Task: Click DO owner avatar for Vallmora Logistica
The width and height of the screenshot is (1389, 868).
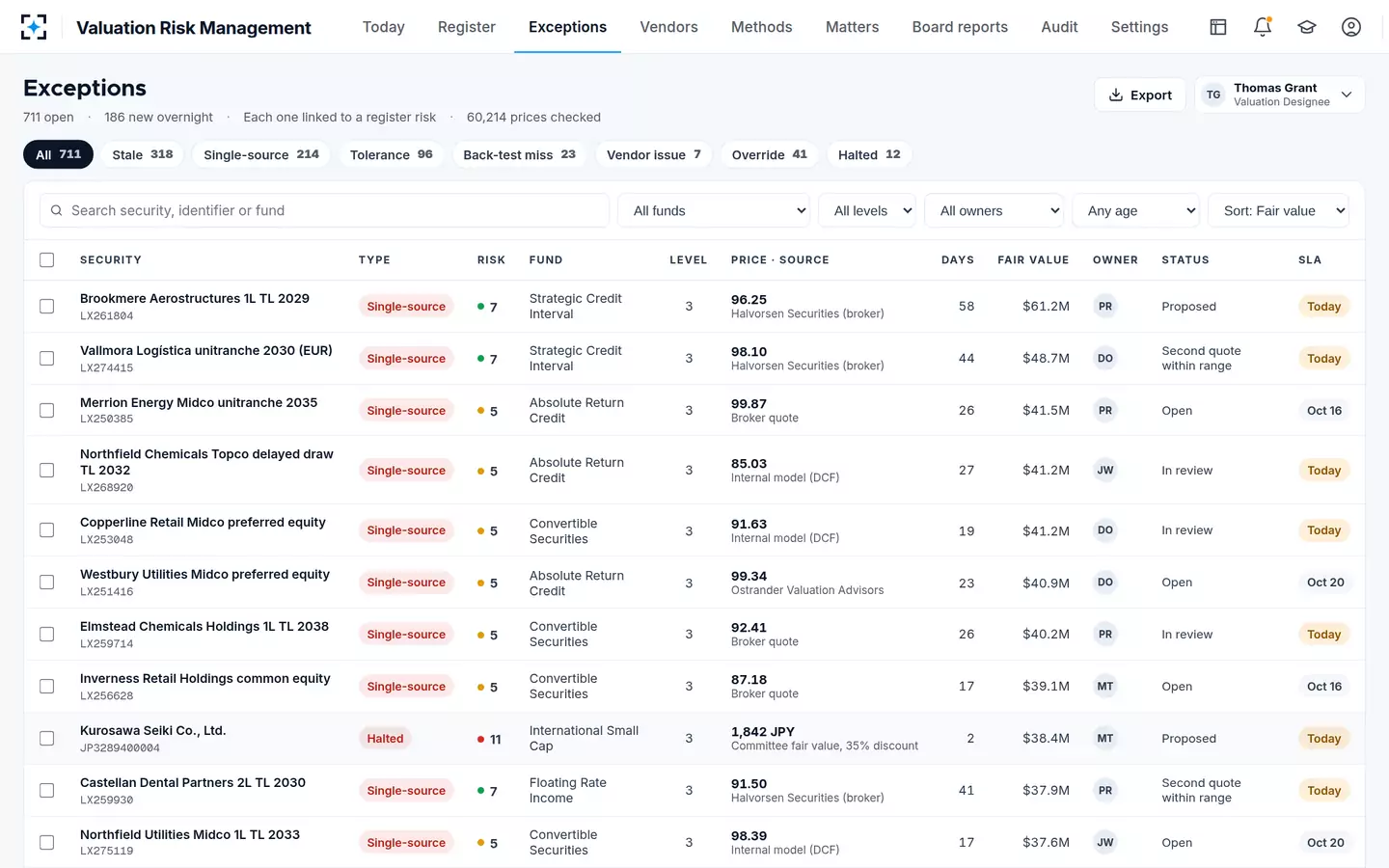Action: tap(1105, 359)
